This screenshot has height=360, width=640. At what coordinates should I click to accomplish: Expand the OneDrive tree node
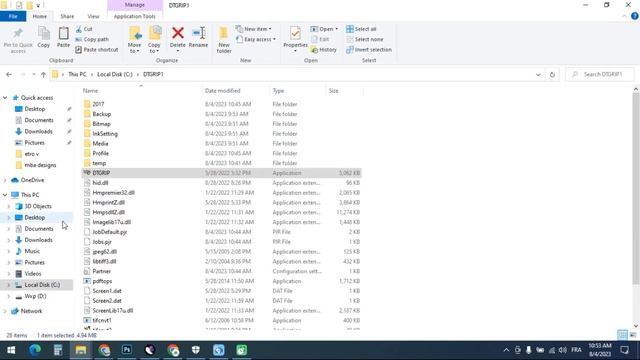[5, 180]
